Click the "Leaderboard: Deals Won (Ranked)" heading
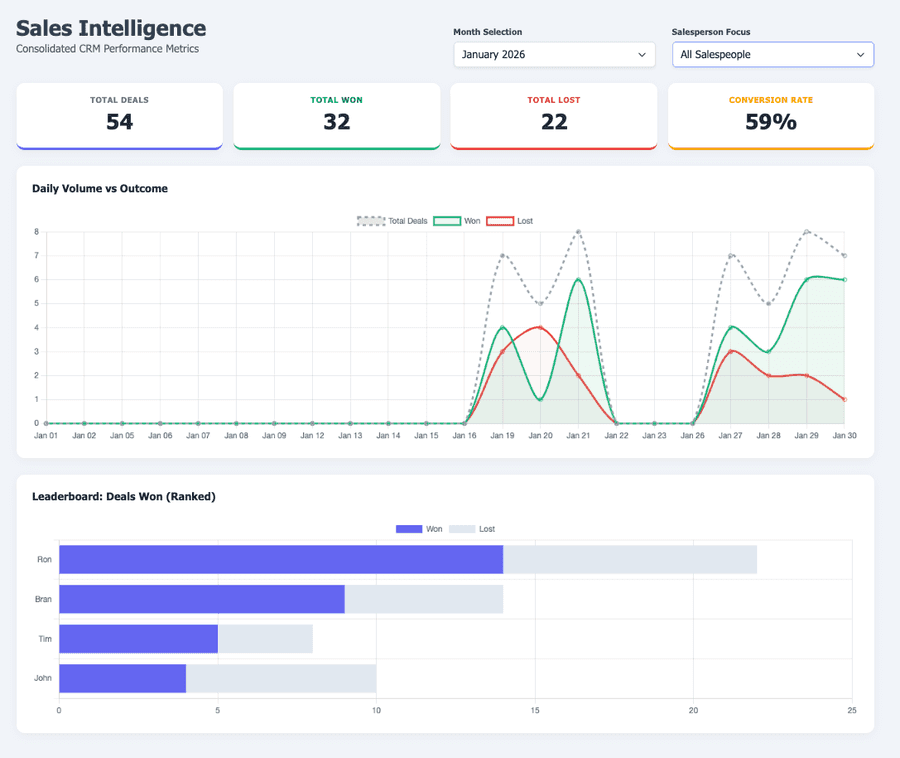This screenshot has height=758, width=900. [x=124, y=496]
